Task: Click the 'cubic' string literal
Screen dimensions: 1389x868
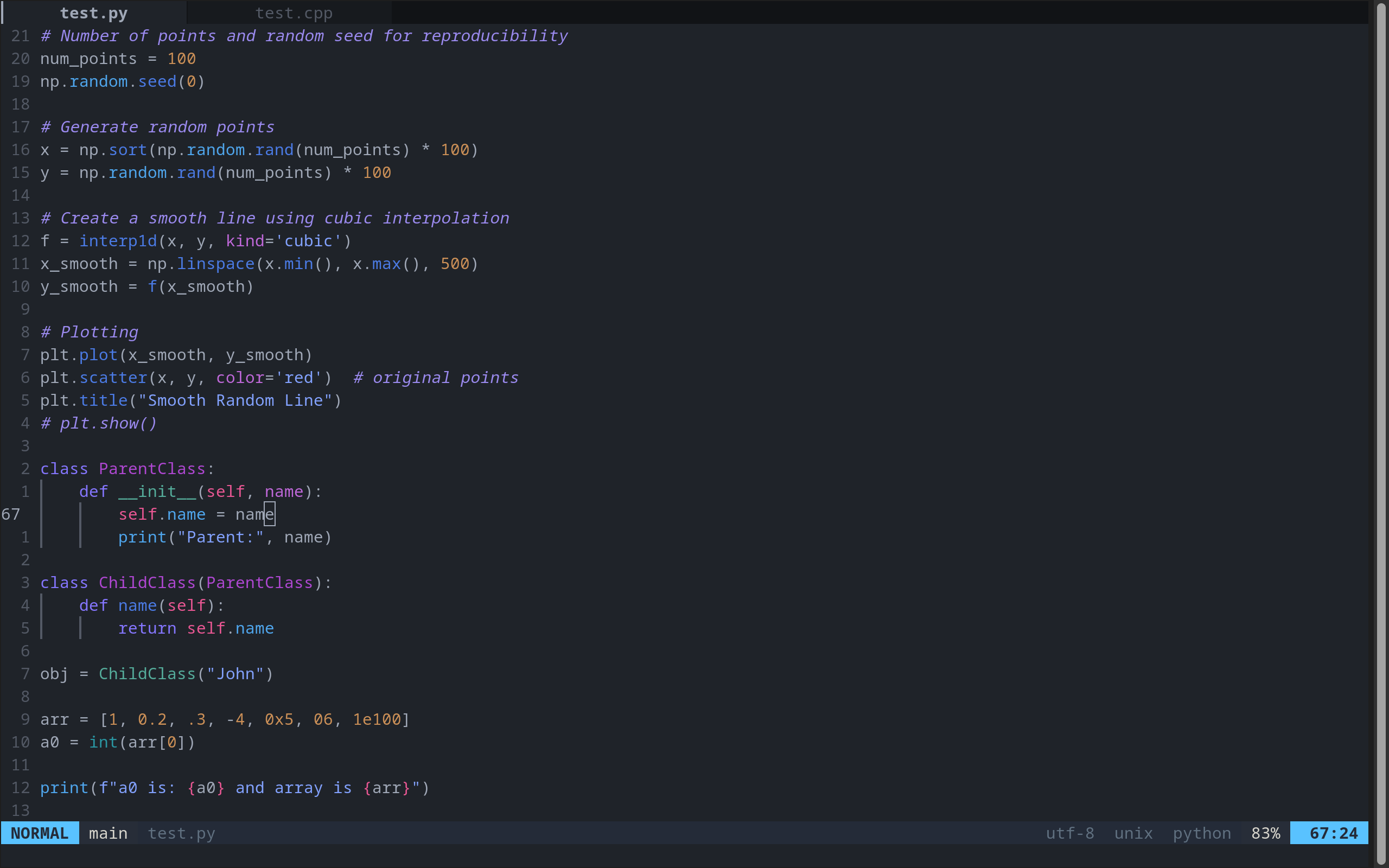Action: click(x=308, y=241)
